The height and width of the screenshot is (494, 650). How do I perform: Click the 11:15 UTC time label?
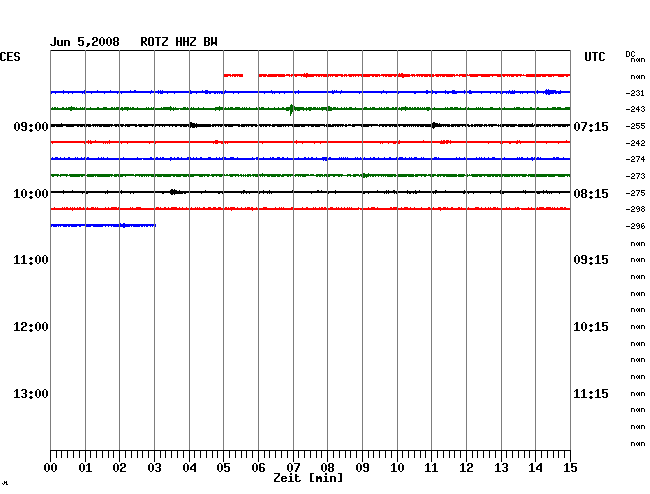(x=591, y=394)
